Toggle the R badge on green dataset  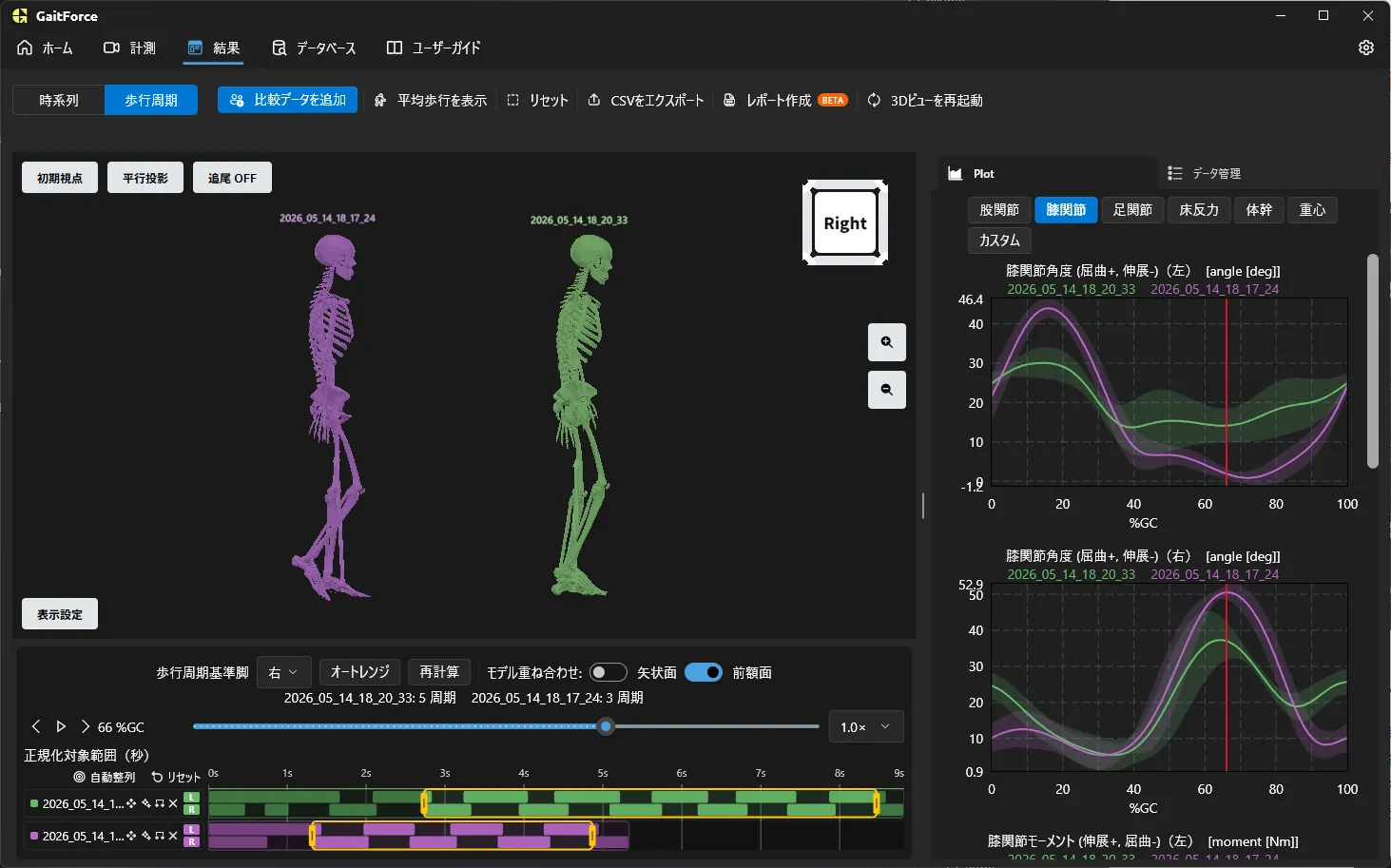coord(192,810)
